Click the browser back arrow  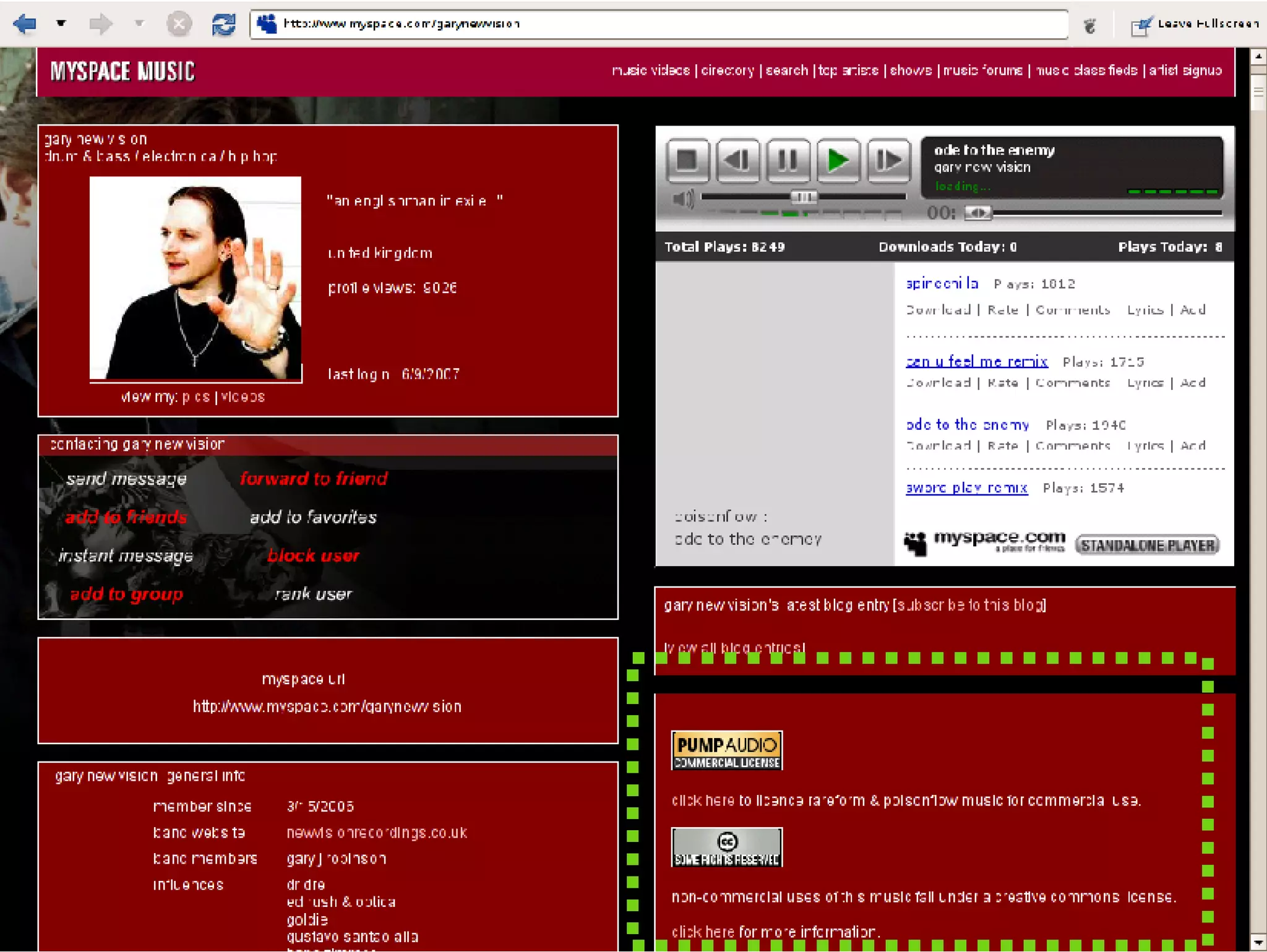coord(25,24)
